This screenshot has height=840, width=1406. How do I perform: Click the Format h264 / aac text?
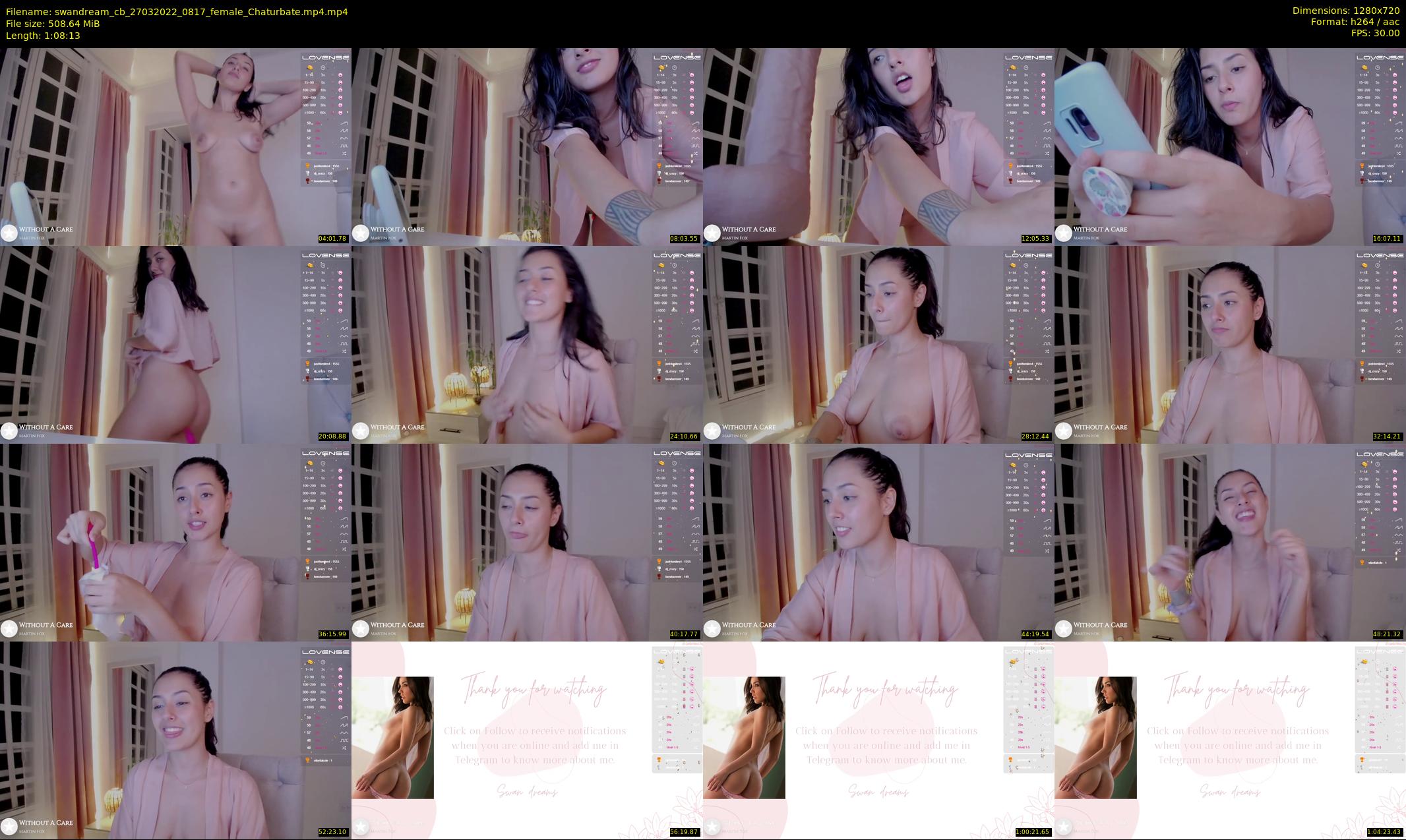[1355, 22]
